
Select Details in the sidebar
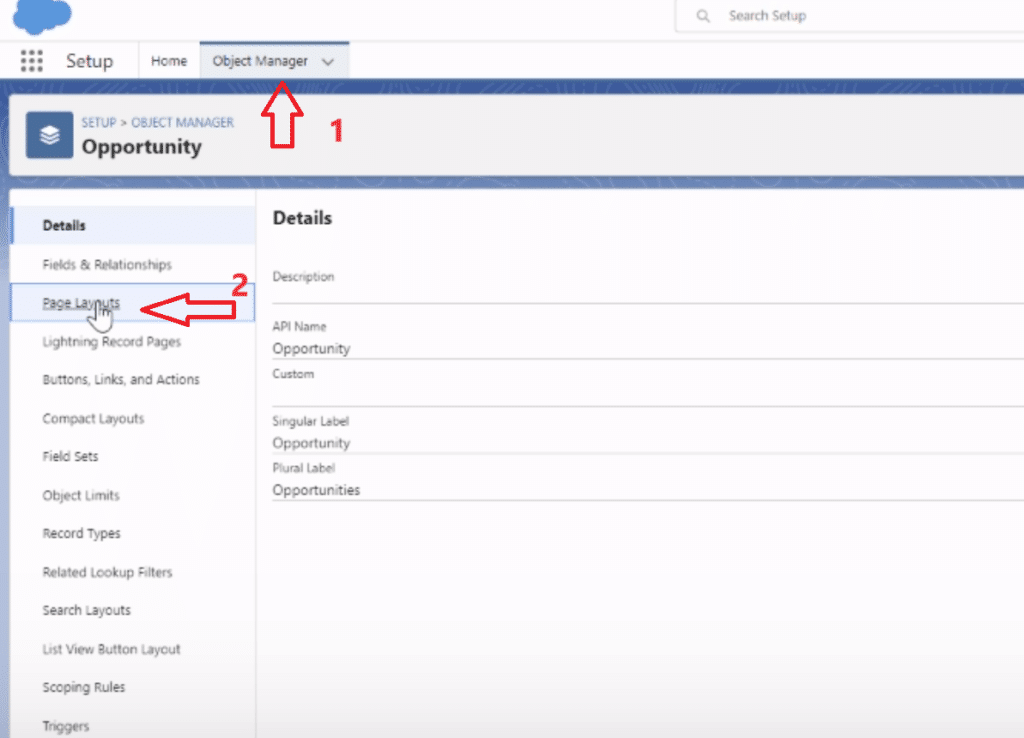point(133,225)
